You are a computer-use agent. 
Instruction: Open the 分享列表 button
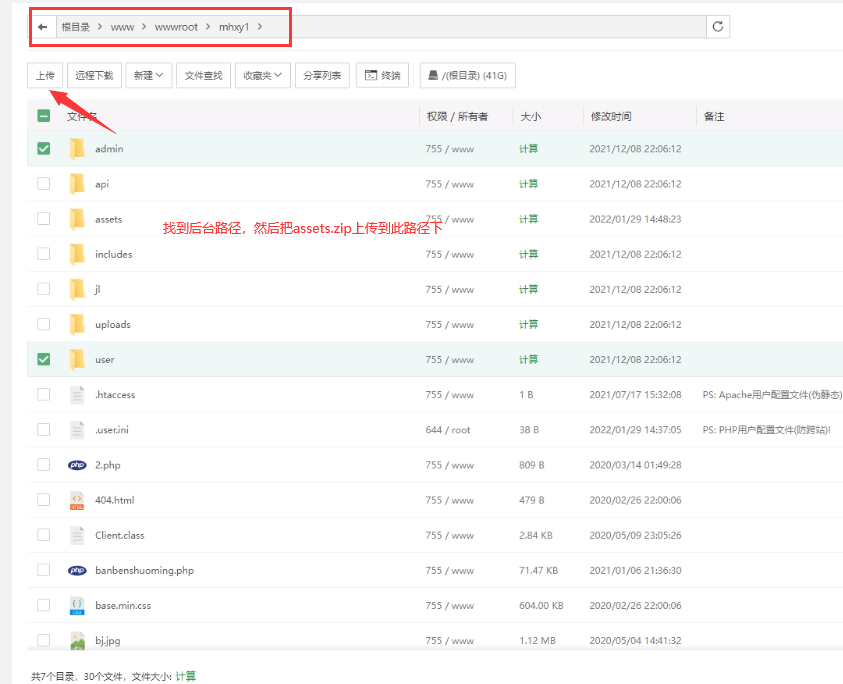click(x=322, y=75)
